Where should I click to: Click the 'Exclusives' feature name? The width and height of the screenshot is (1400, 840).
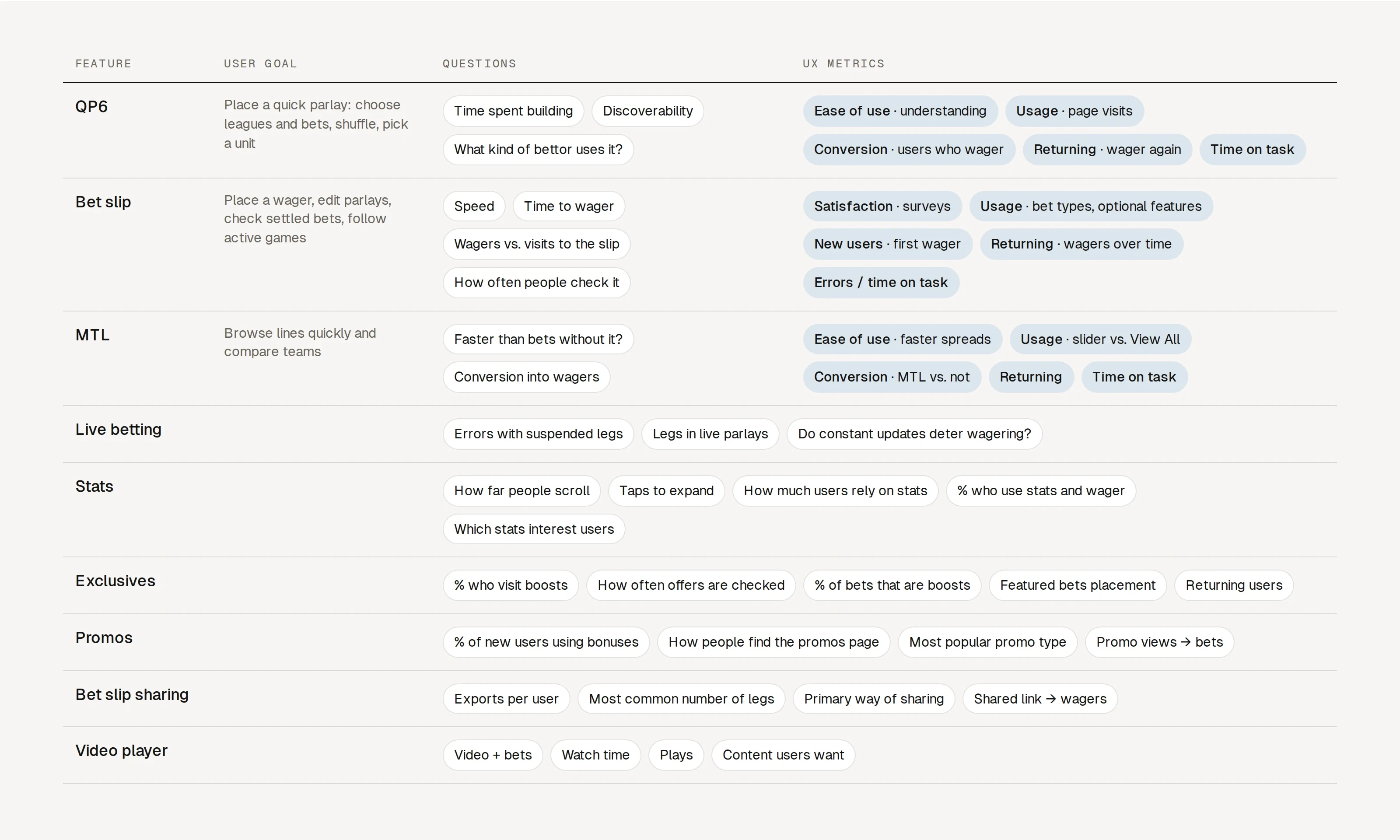tap(115, 581)
